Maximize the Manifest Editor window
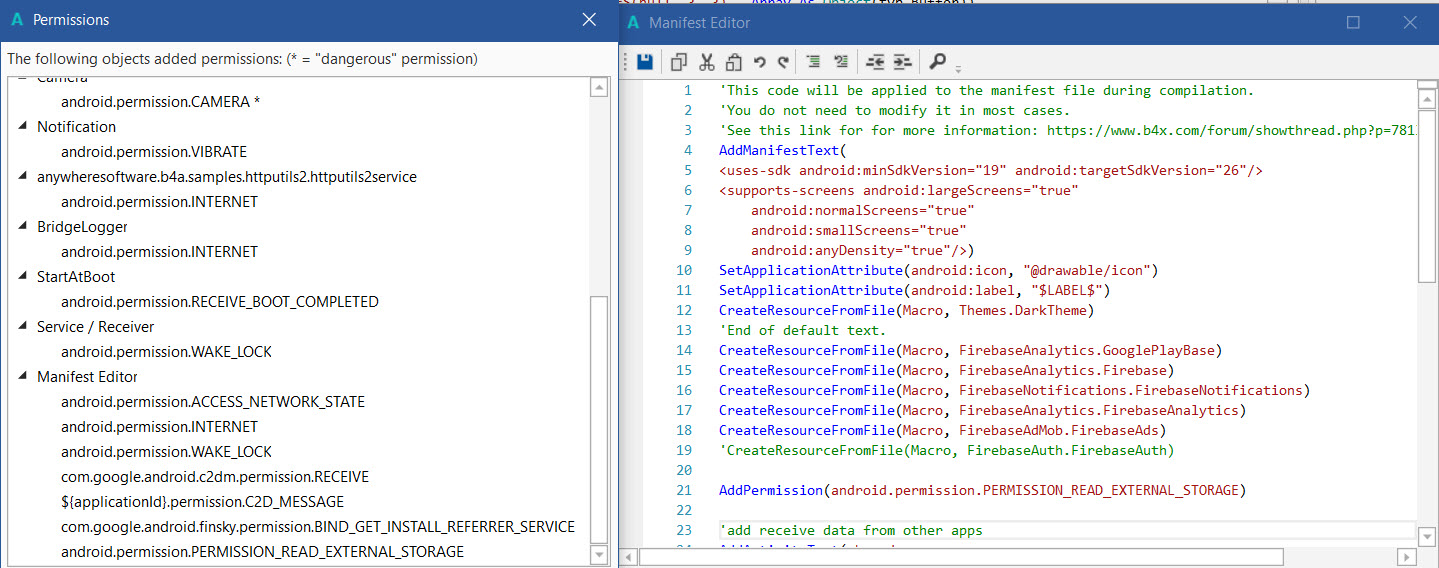1439x568 pixels. 1353,22
